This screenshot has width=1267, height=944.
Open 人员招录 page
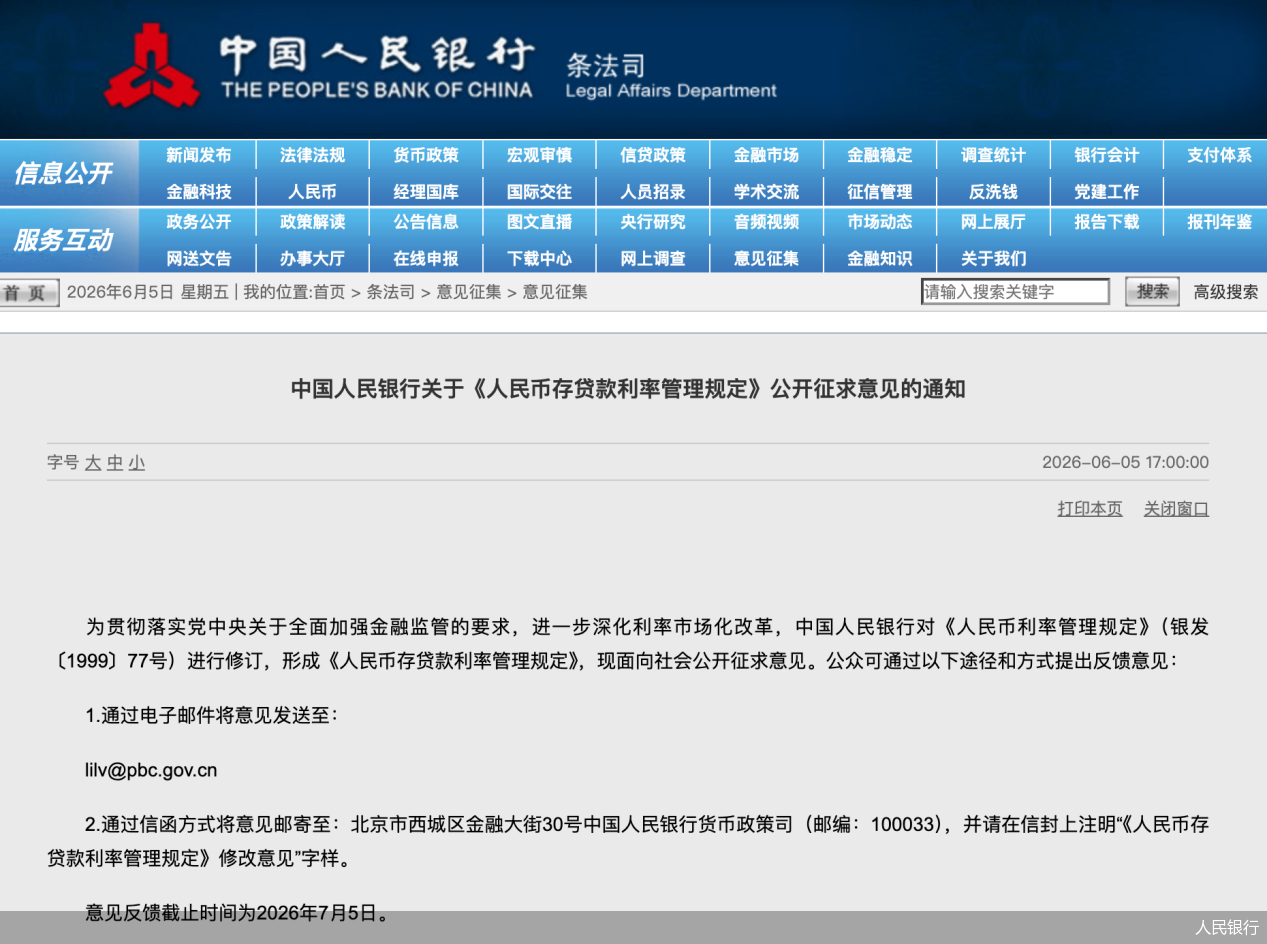pyautogui.click(x=653, y=192)
